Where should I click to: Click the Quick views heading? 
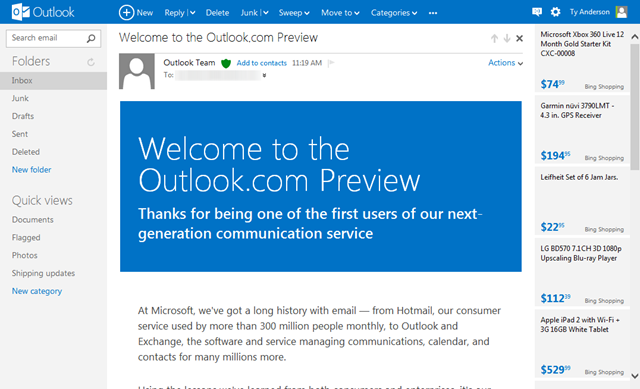coord(42,200)
